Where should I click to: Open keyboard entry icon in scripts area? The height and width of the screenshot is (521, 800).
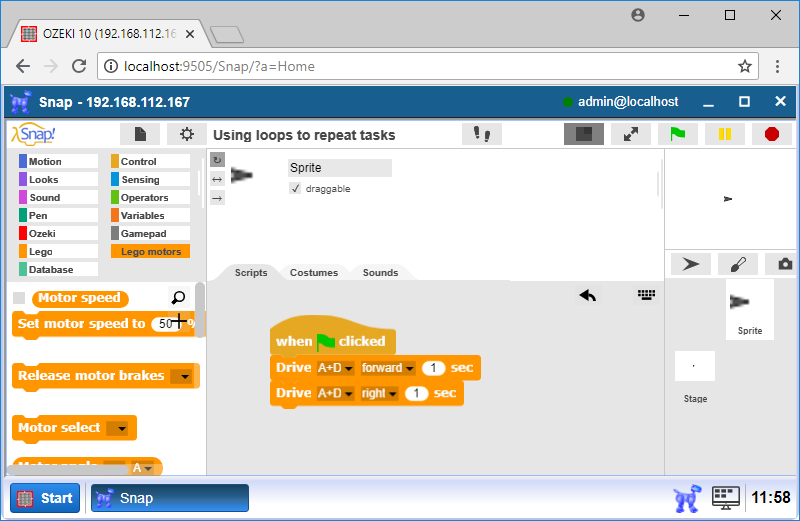click(x=646, y=295)
